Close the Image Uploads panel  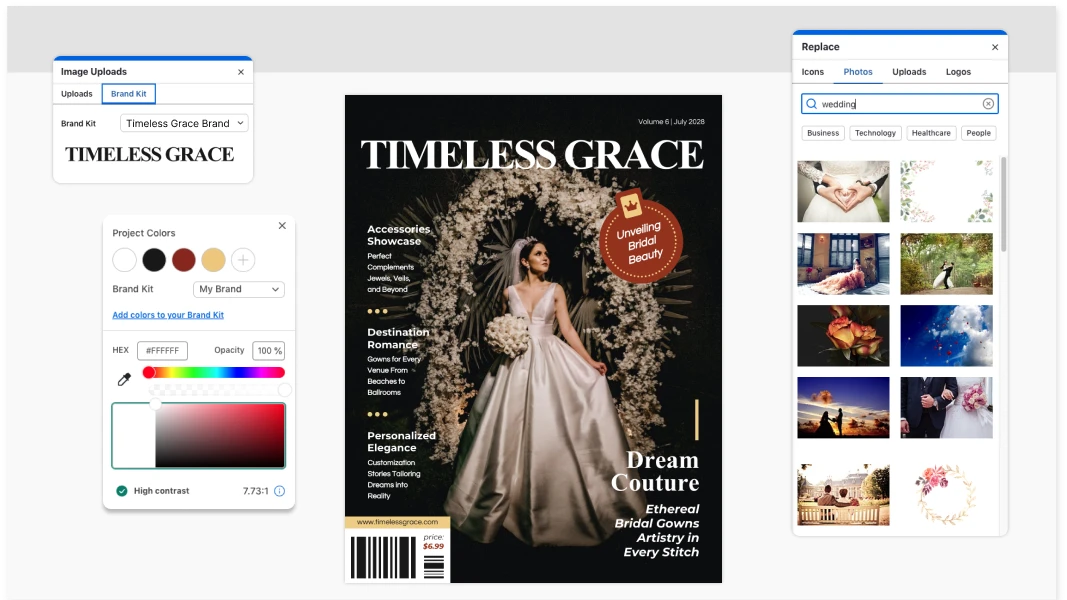click(x=241, y=72)
